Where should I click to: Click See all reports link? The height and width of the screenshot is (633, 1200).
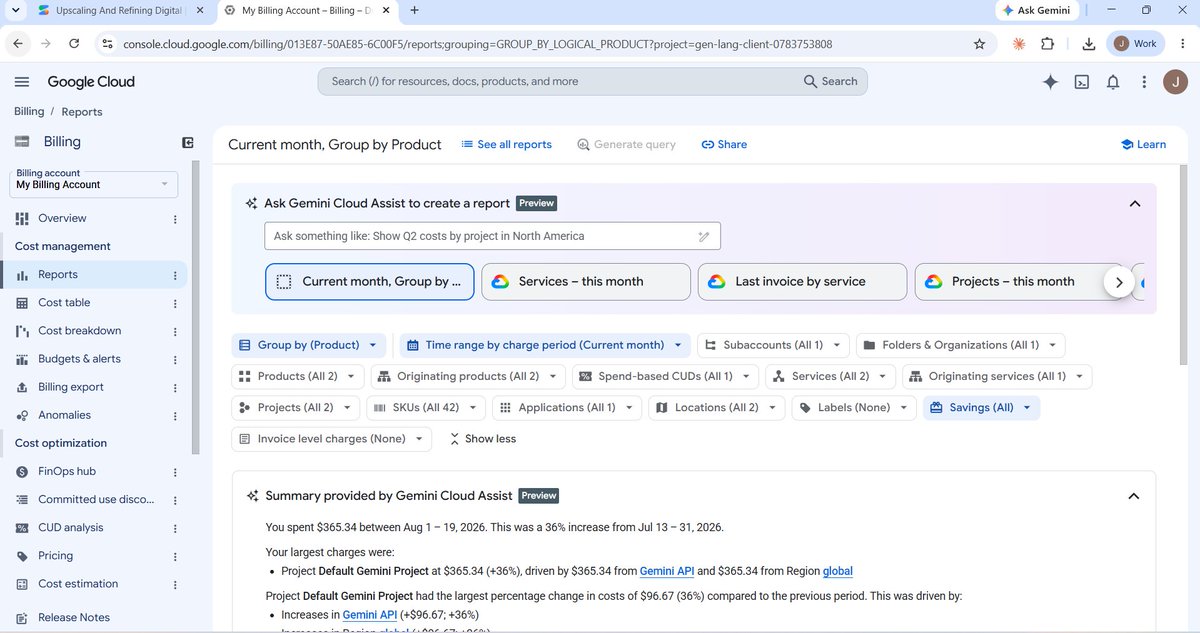pos(506,145)
